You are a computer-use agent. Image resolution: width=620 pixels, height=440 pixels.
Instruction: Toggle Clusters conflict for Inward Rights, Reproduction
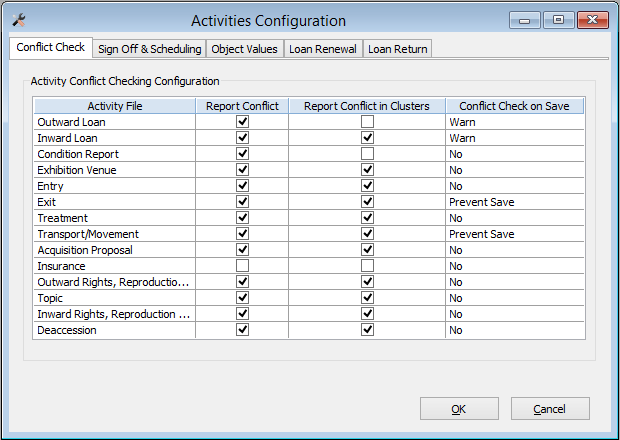(367, 314)
